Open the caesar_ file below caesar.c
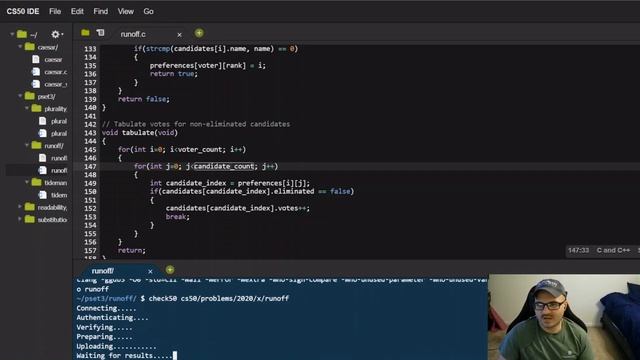640x360 pixels. pos(55,84)
